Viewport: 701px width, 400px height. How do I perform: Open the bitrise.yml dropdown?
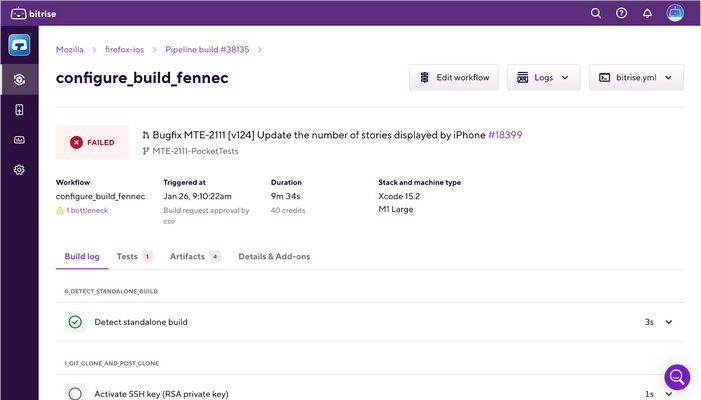point(636,78)
